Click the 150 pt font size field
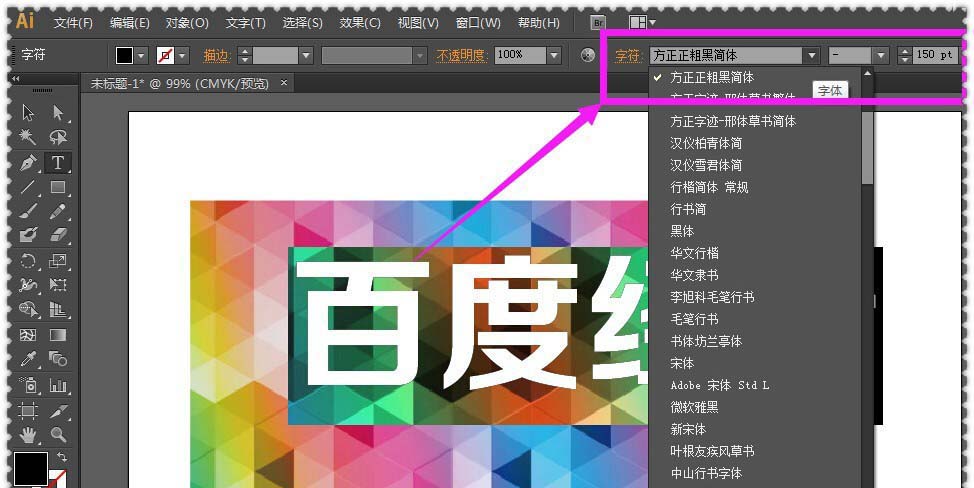 pos(935,55)
